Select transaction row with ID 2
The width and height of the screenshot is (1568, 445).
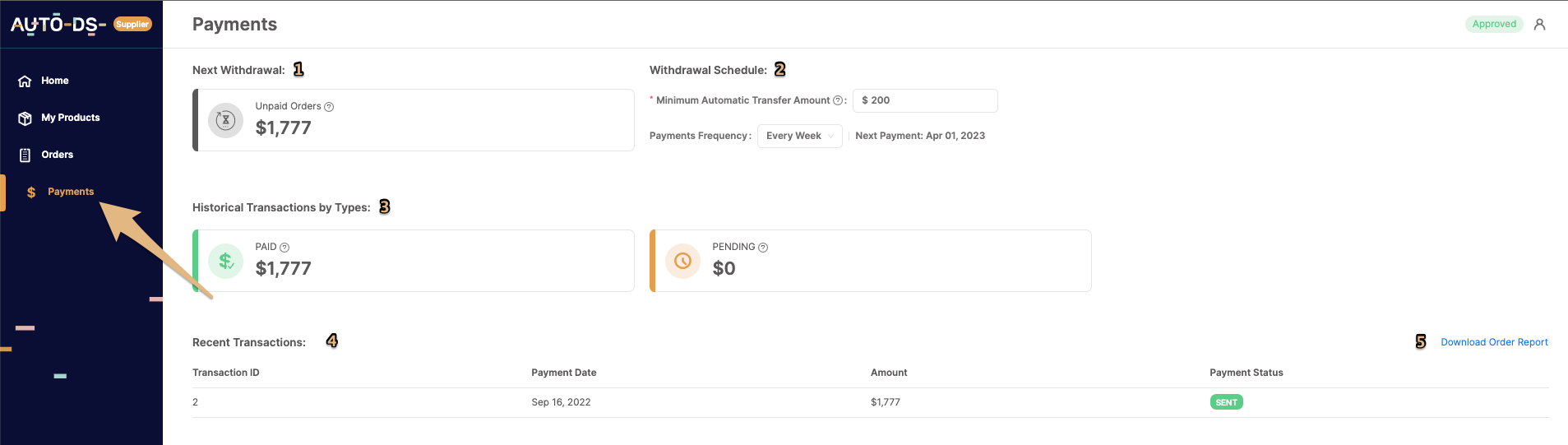(870, 402)
